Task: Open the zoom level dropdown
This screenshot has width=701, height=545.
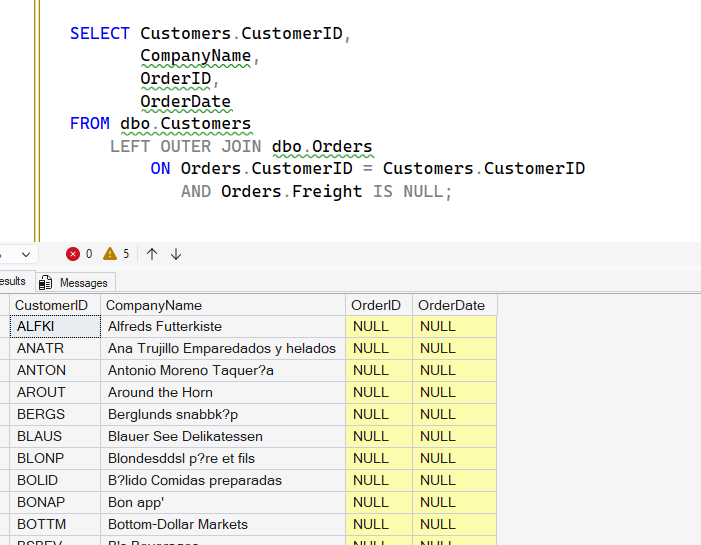Action: 25,254
